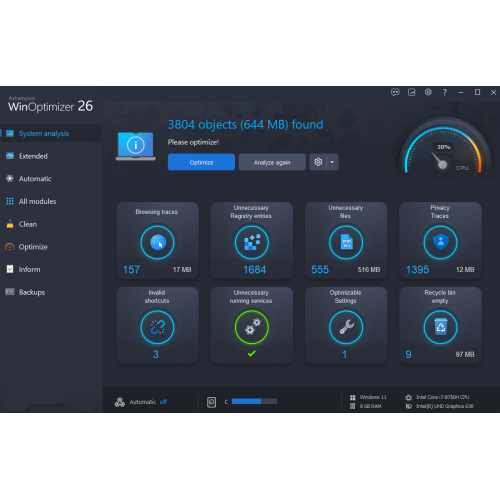Click the 555 unnecessary files count

[320, 269]
